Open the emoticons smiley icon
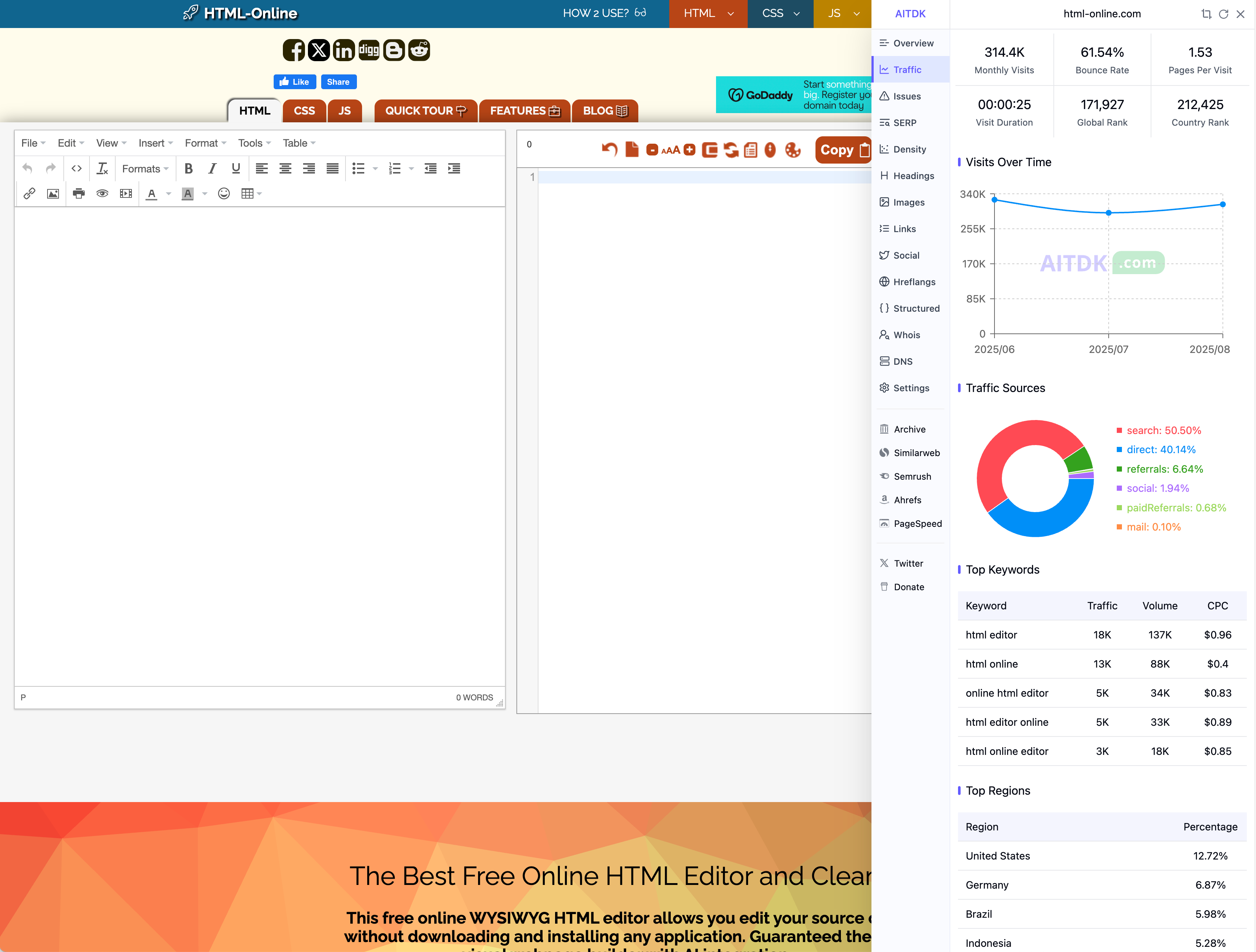 224,194
